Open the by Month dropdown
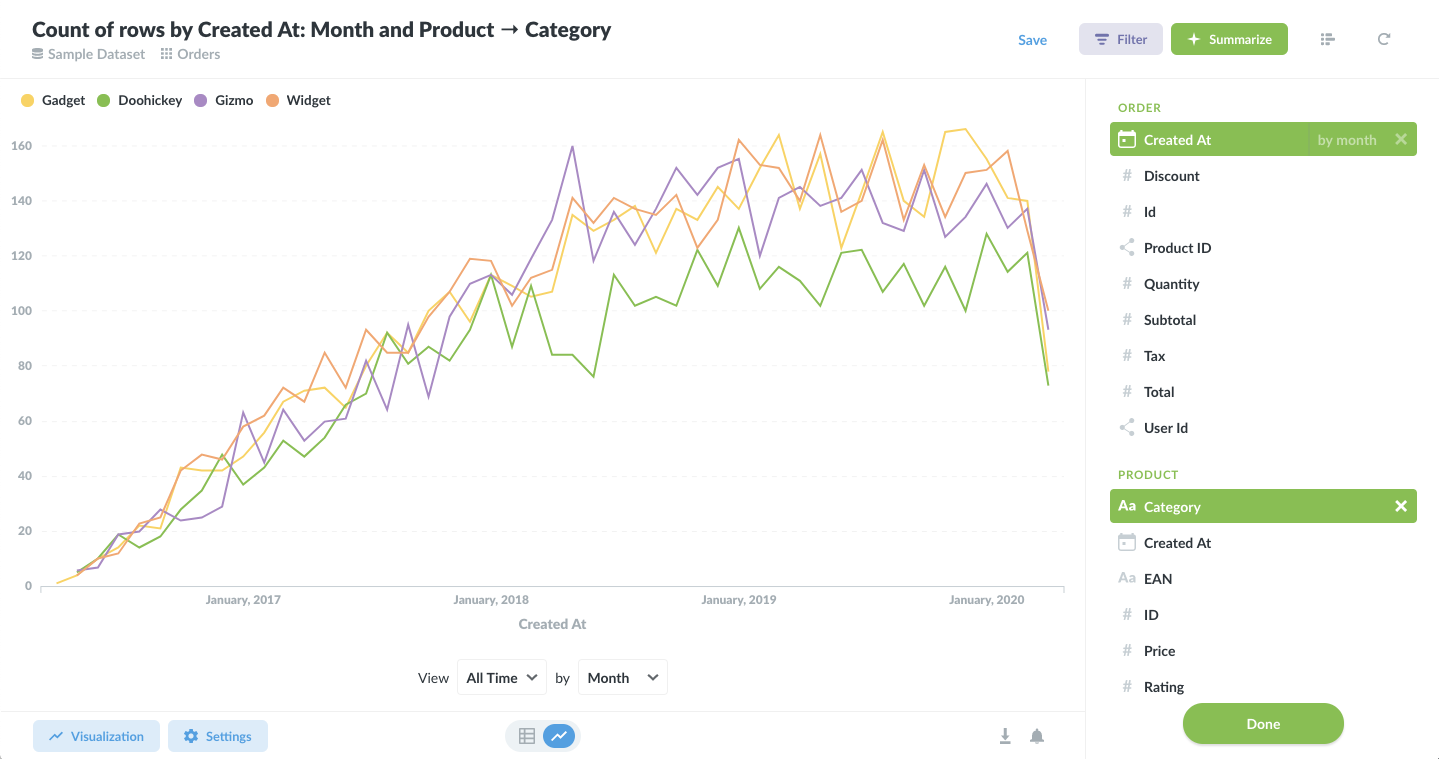 (x=622, y=678)
